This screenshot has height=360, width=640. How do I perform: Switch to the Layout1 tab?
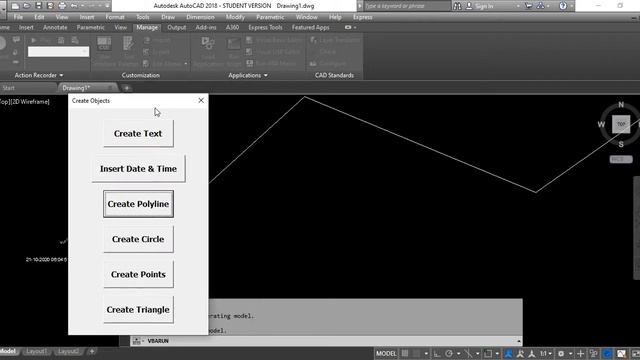36,351
